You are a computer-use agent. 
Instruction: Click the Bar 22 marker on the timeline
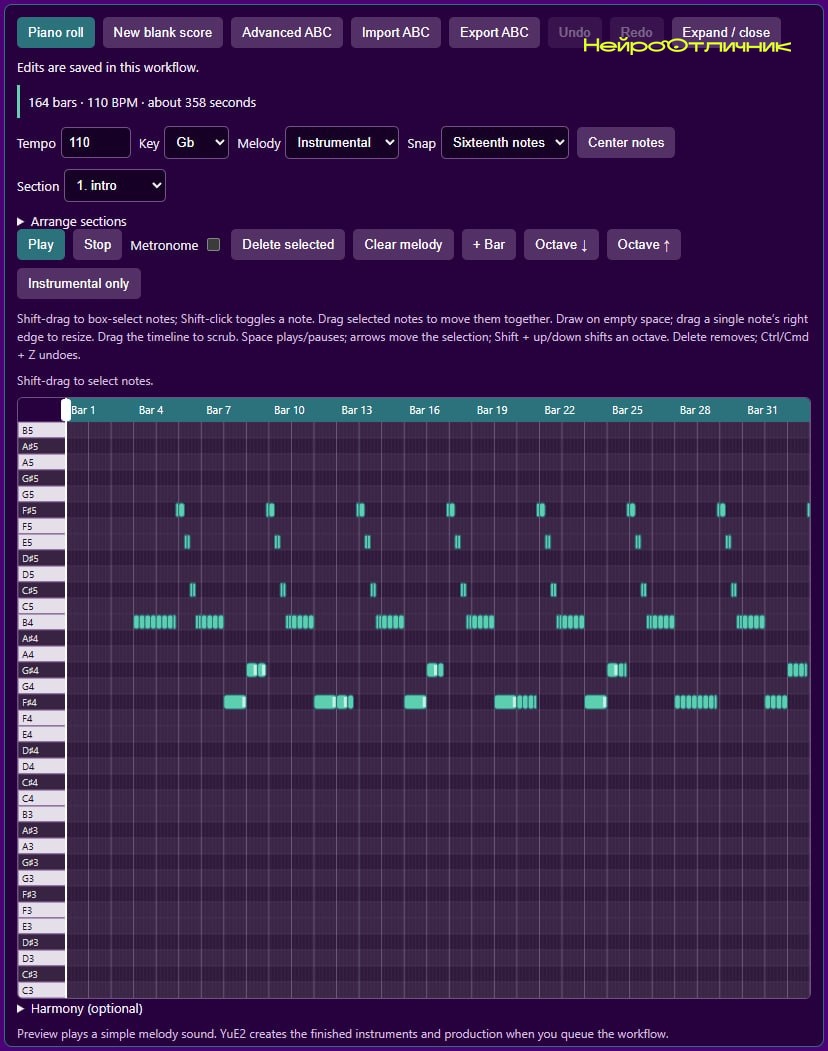pyautogui.click(x=559, y=410)
